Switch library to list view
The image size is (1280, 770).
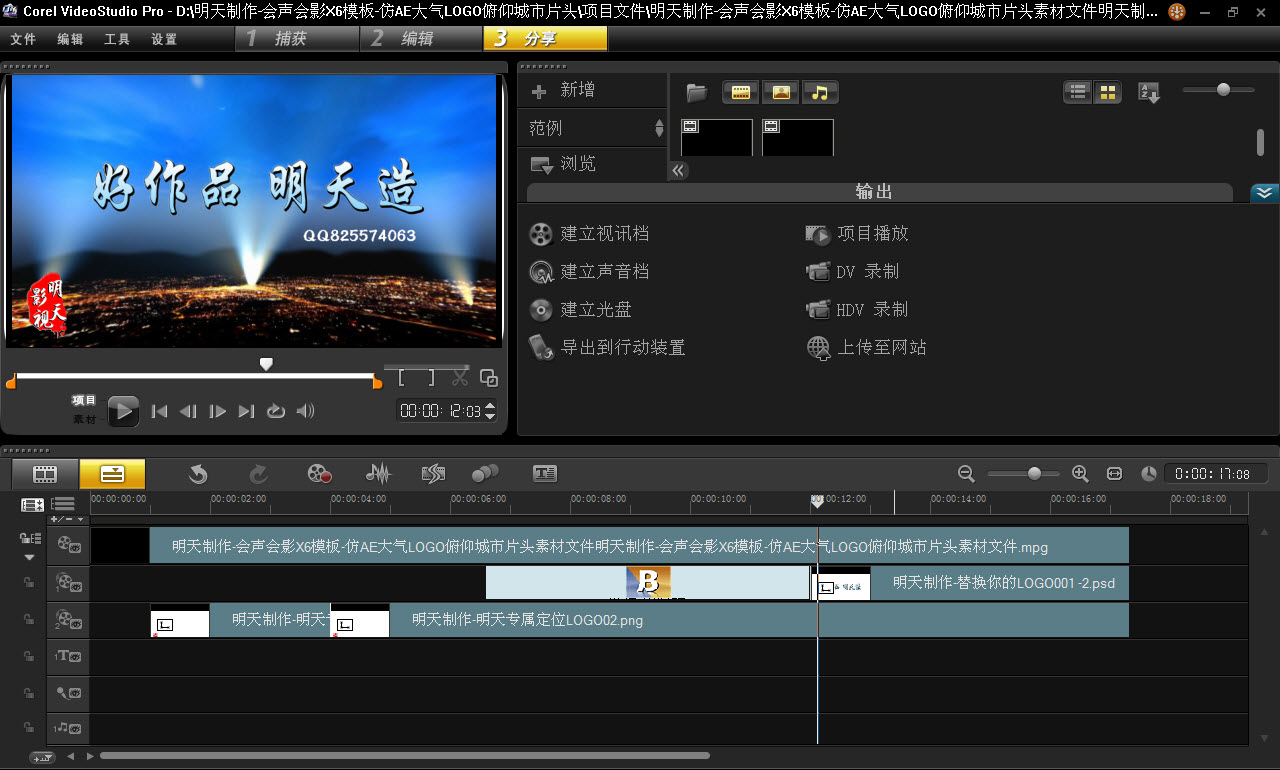tap(1078, 92)
